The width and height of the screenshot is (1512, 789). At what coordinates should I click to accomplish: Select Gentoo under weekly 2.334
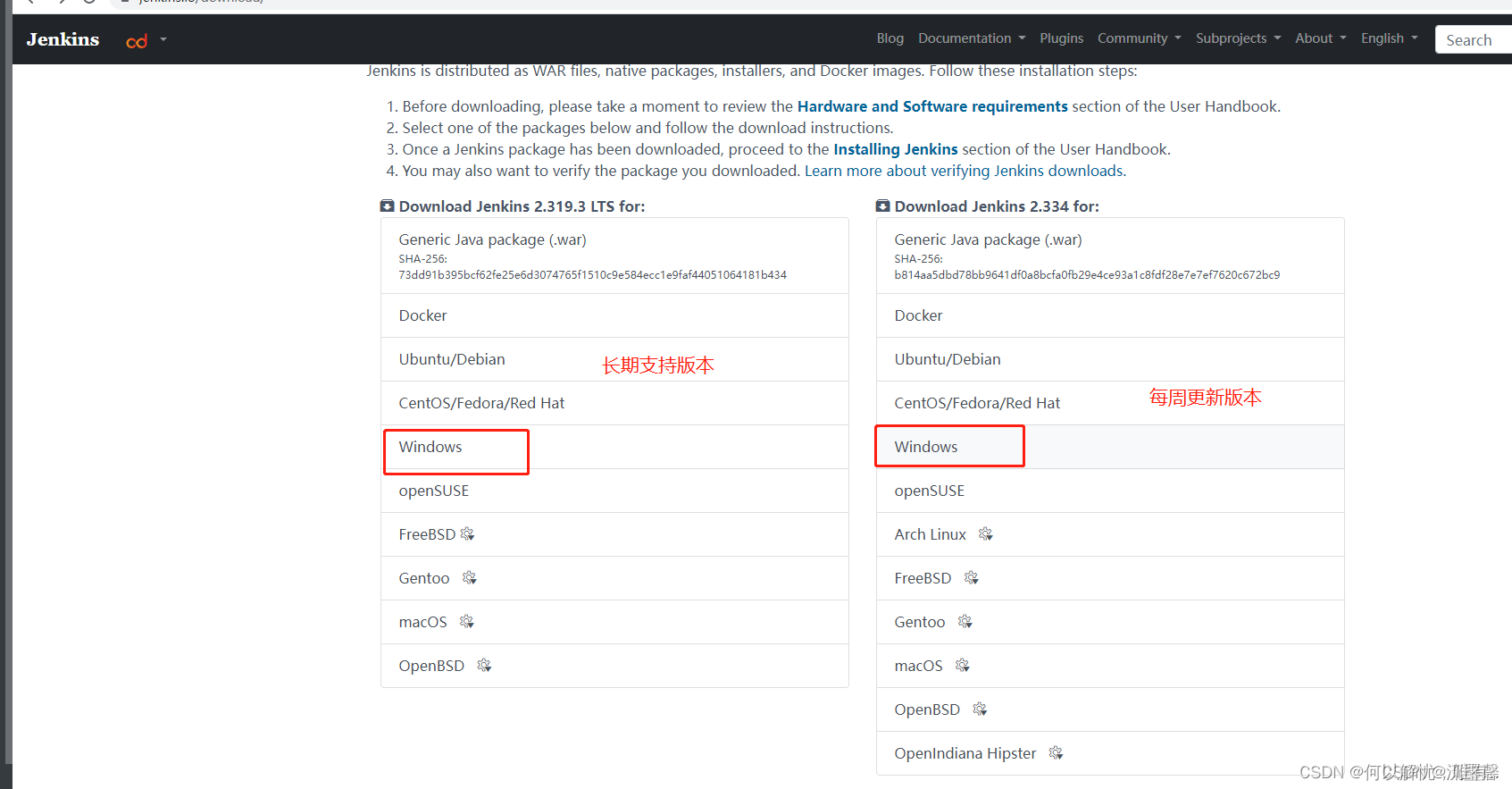(1110, 622)
